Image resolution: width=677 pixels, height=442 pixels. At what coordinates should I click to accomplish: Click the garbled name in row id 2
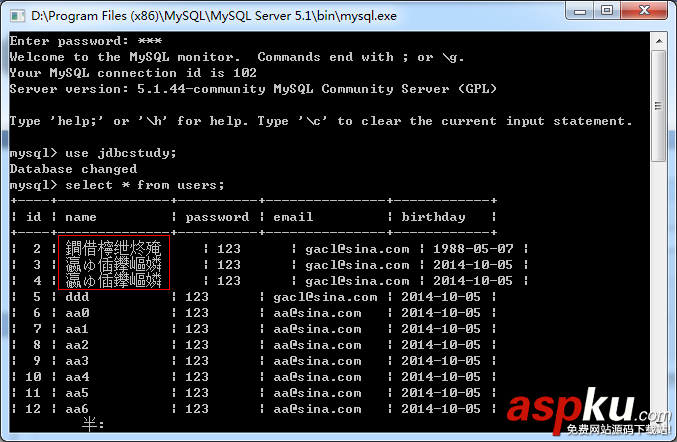tap(113, 249)
